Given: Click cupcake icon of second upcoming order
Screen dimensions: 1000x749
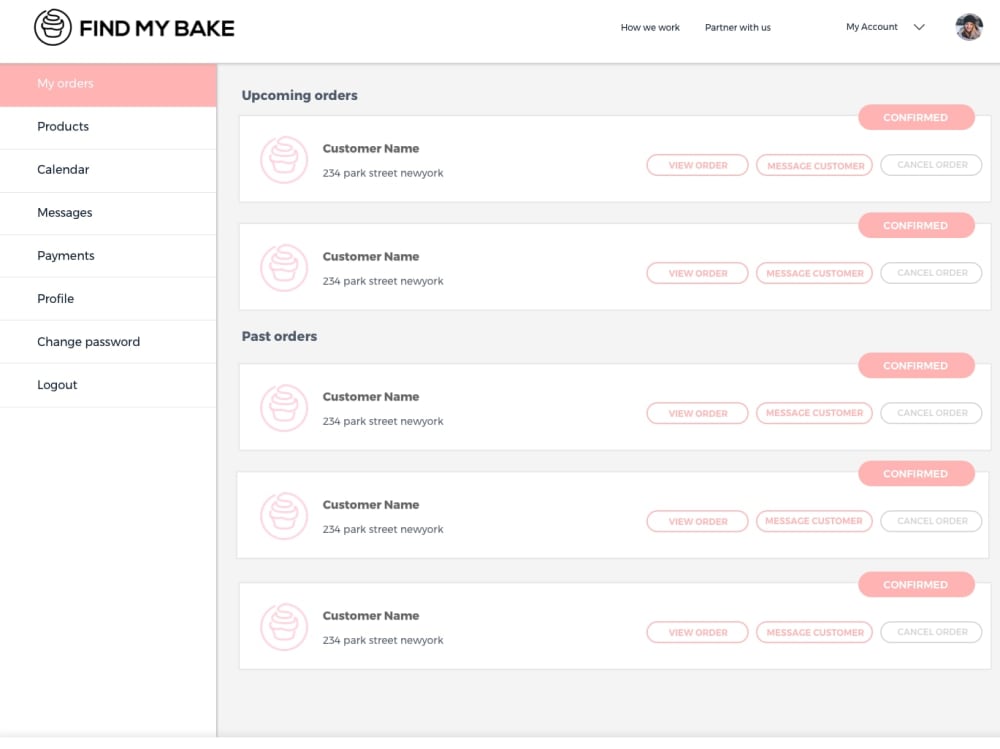Looking at the screenshot, I should [284, 268].
